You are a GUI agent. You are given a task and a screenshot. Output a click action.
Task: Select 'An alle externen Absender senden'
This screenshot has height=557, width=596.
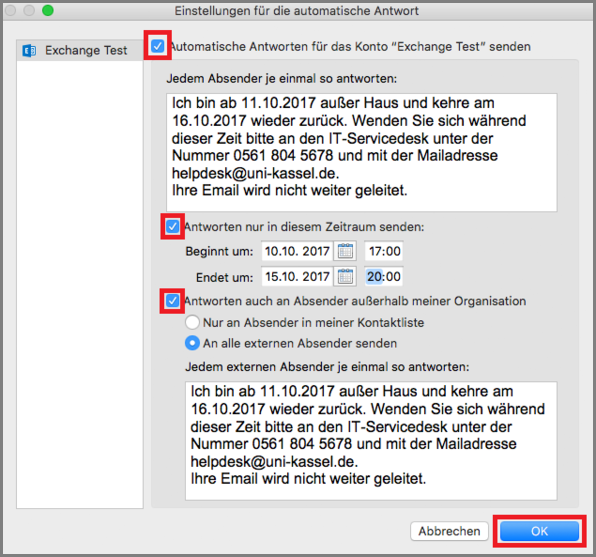192,343
